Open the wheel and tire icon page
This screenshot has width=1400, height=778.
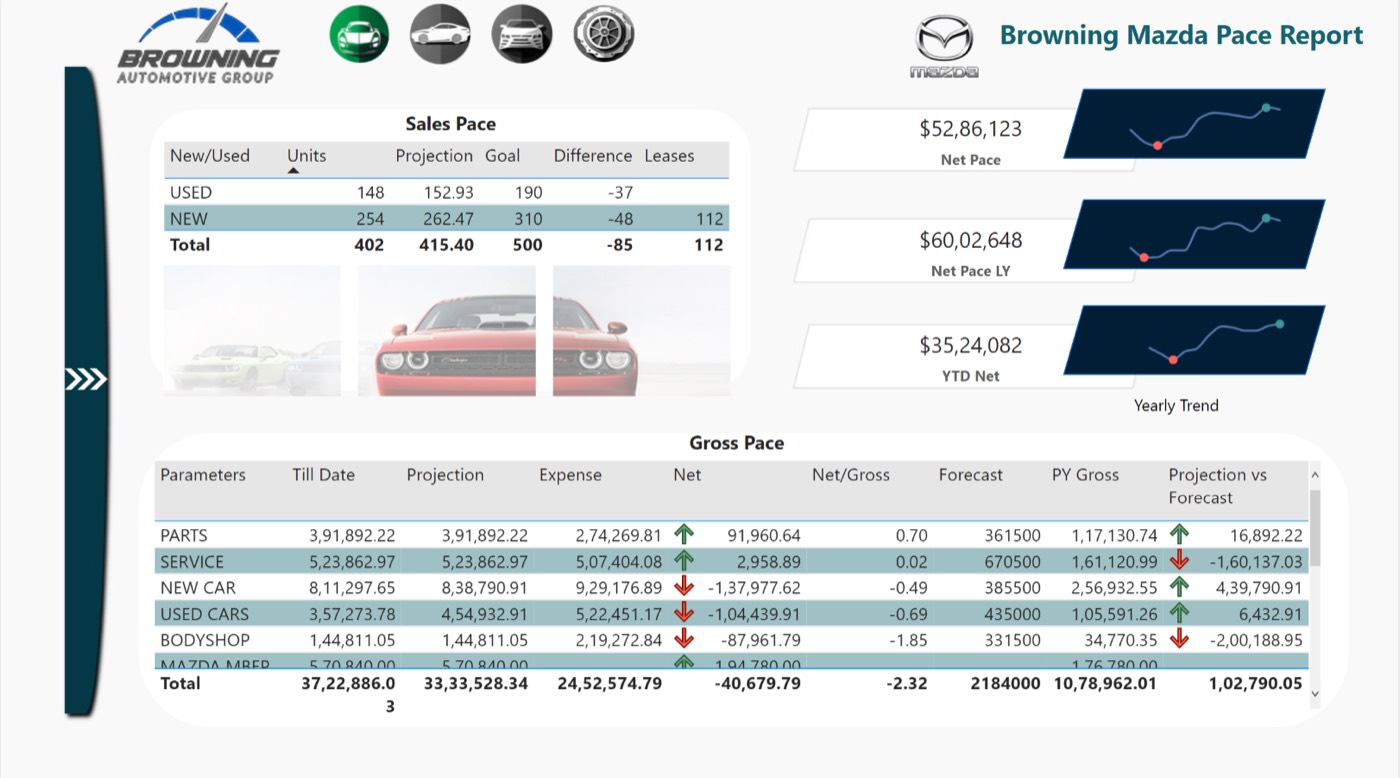[603, 34]
